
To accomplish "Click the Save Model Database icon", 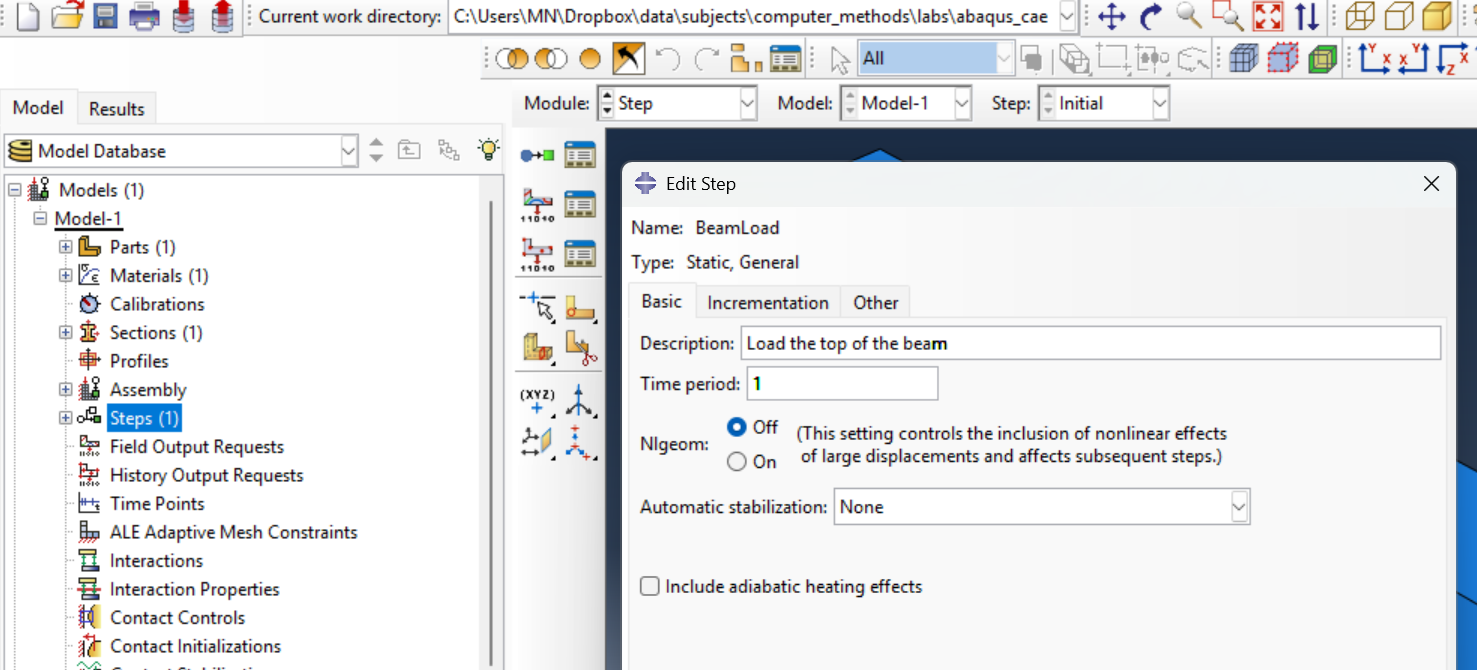I will [105, 16].
